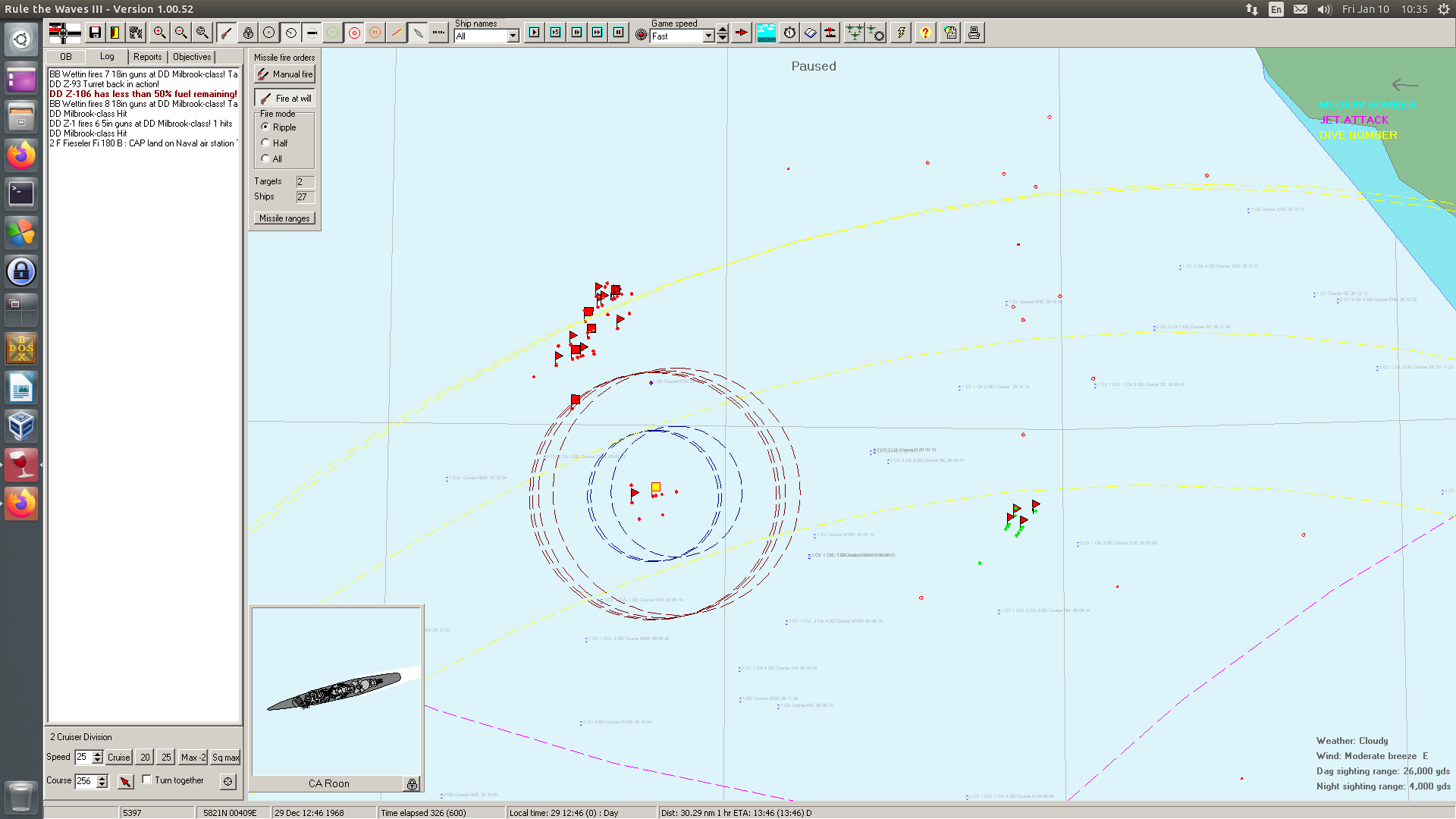Click the fast-forward playback control
The image size is (1456, 819).
tap(598, 33)
